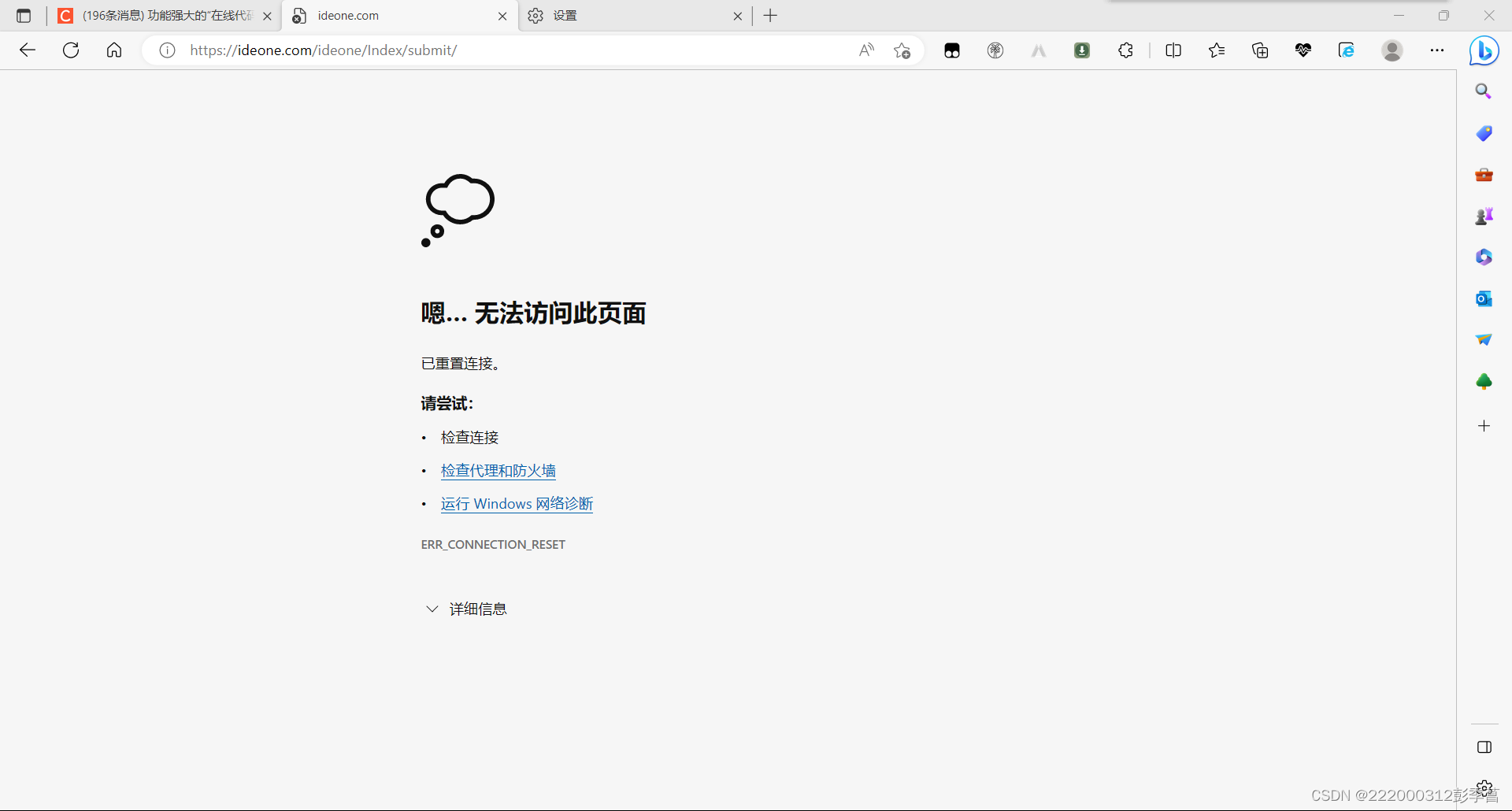Open the user profile avatar
Screen dimensions: 1512x811
pyautogui.click(x=1392, y=50)
